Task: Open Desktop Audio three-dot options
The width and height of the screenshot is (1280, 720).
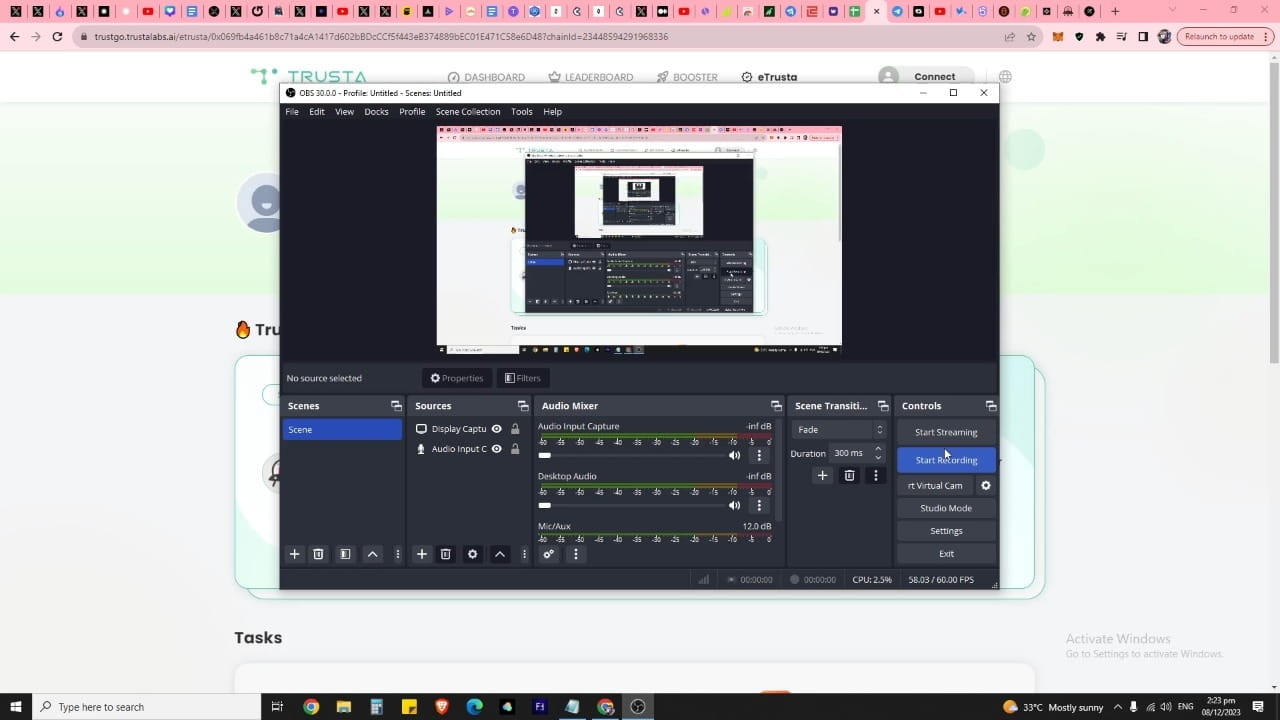Action: tap(759, 505)
